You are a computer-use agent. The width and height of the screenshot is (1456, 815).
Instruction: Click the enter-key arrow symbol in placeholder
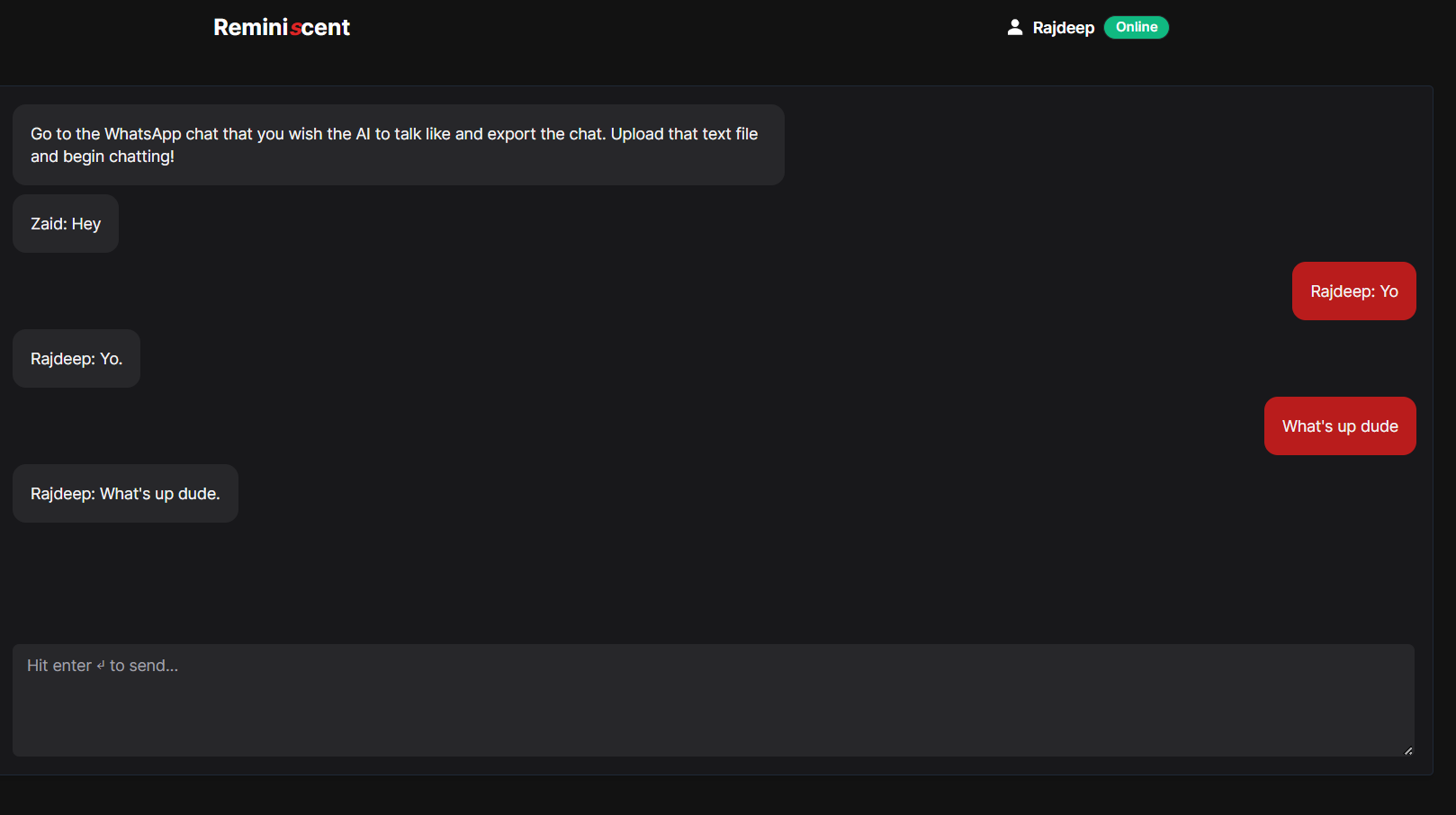[101, 666]
